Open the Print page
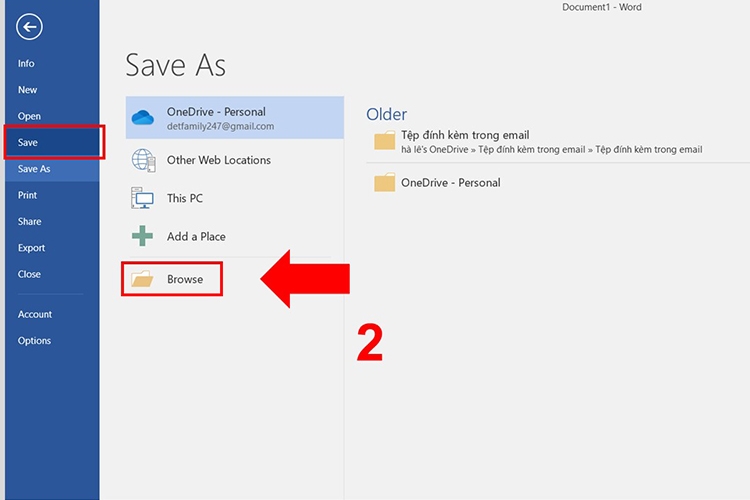This screenshot has height=500, width=750. click(52, 195)
